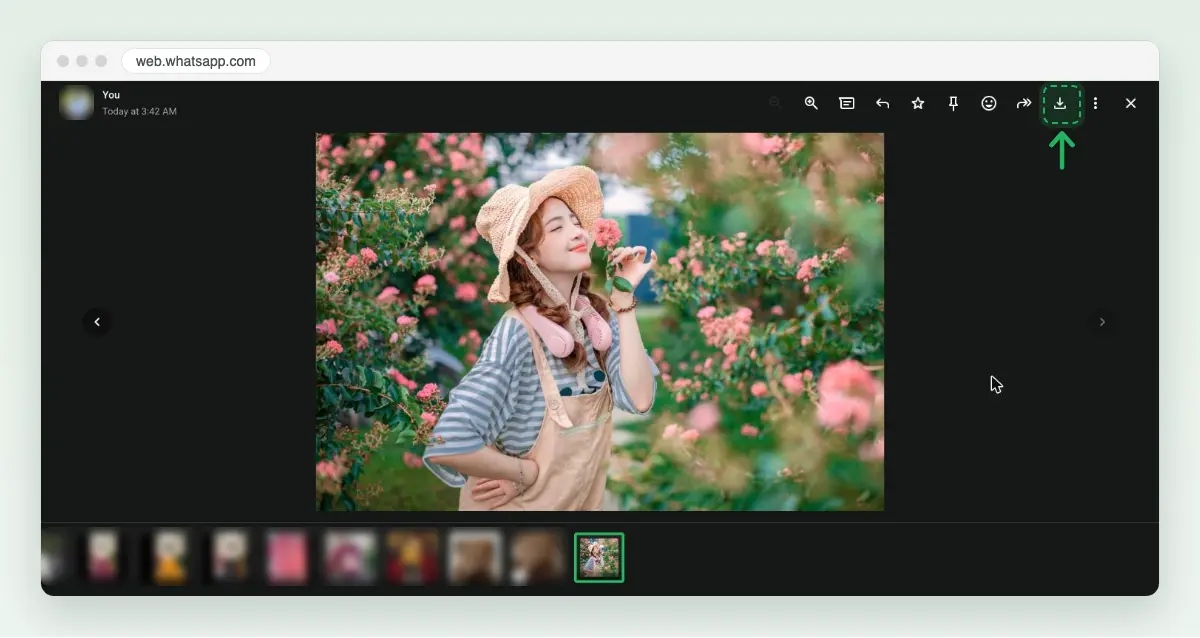Go to next photo with right arrow
This screenshot has width=1200, height=638.
(1102, 322)
